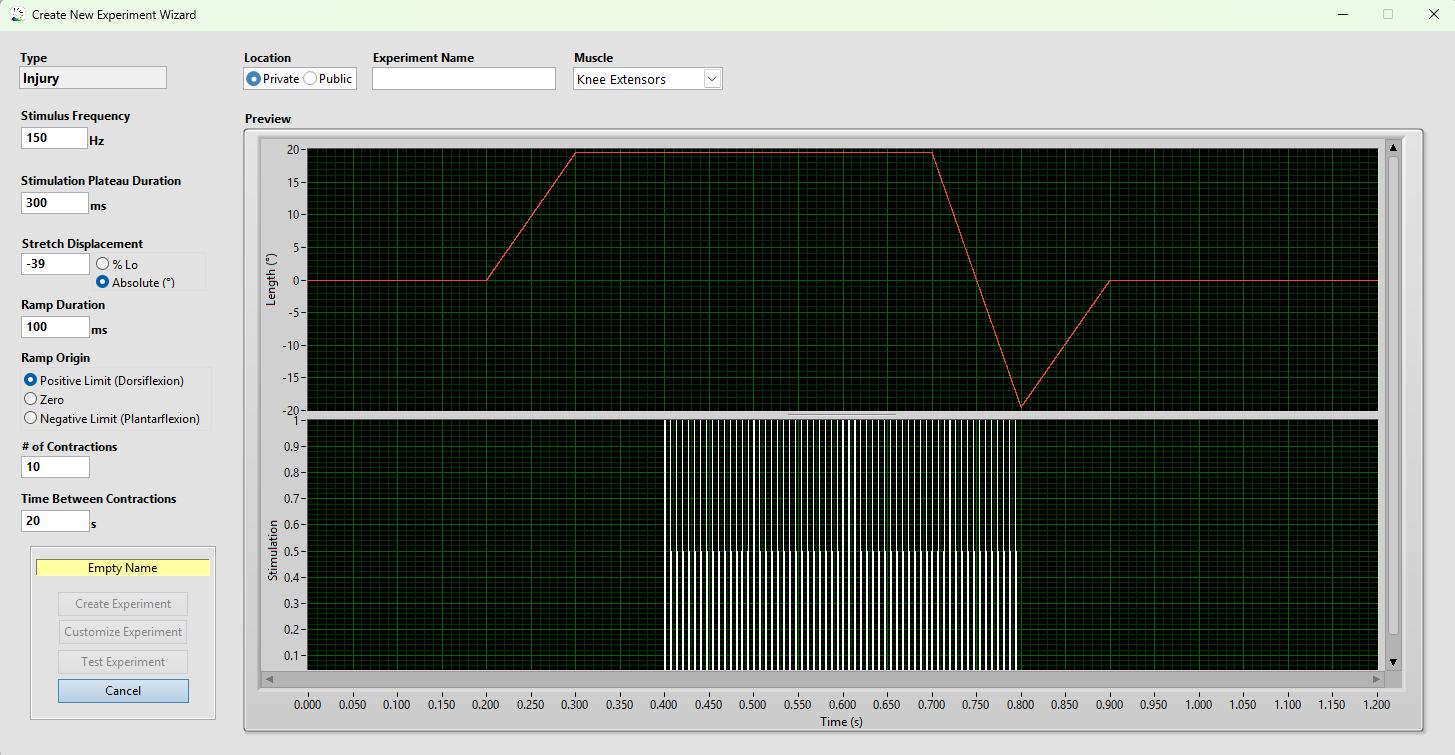Set ramp origin to Zero

(x=30, y=399)
